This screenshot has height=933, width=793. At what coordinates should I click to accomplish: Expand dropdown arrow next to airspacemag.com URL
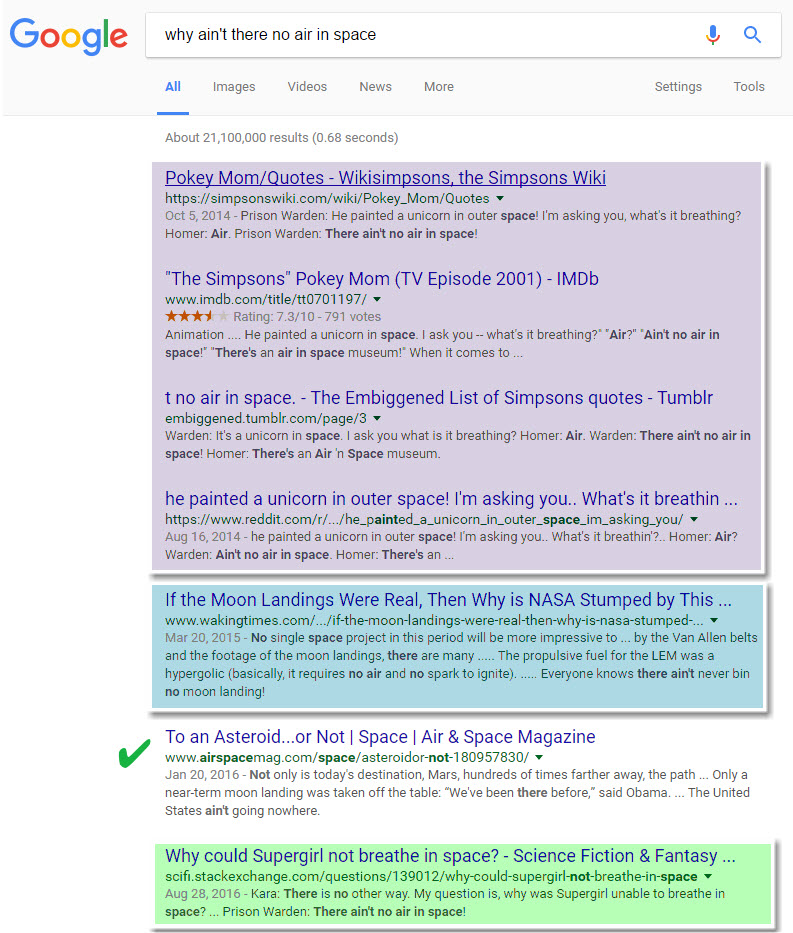[539, 757]
